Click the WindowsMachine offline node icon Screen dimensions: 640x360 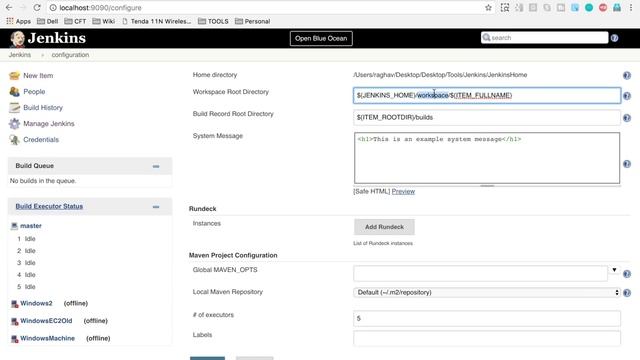coord(14,339)
